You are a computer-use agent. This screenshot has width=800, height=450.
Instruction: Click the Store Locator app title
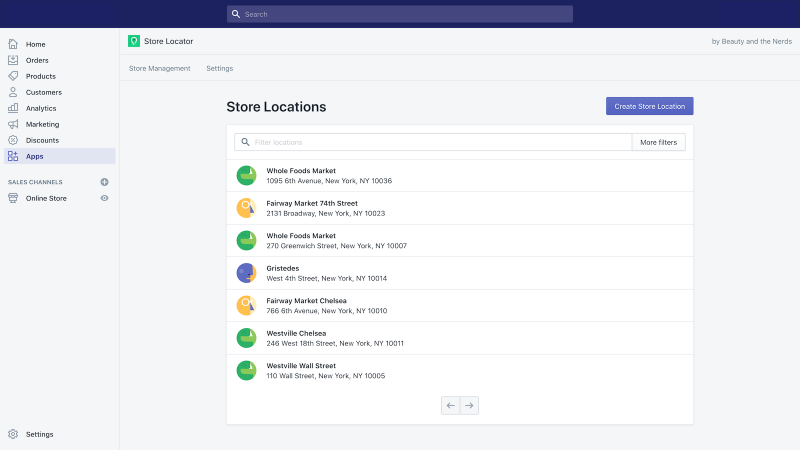click(168, 41)
